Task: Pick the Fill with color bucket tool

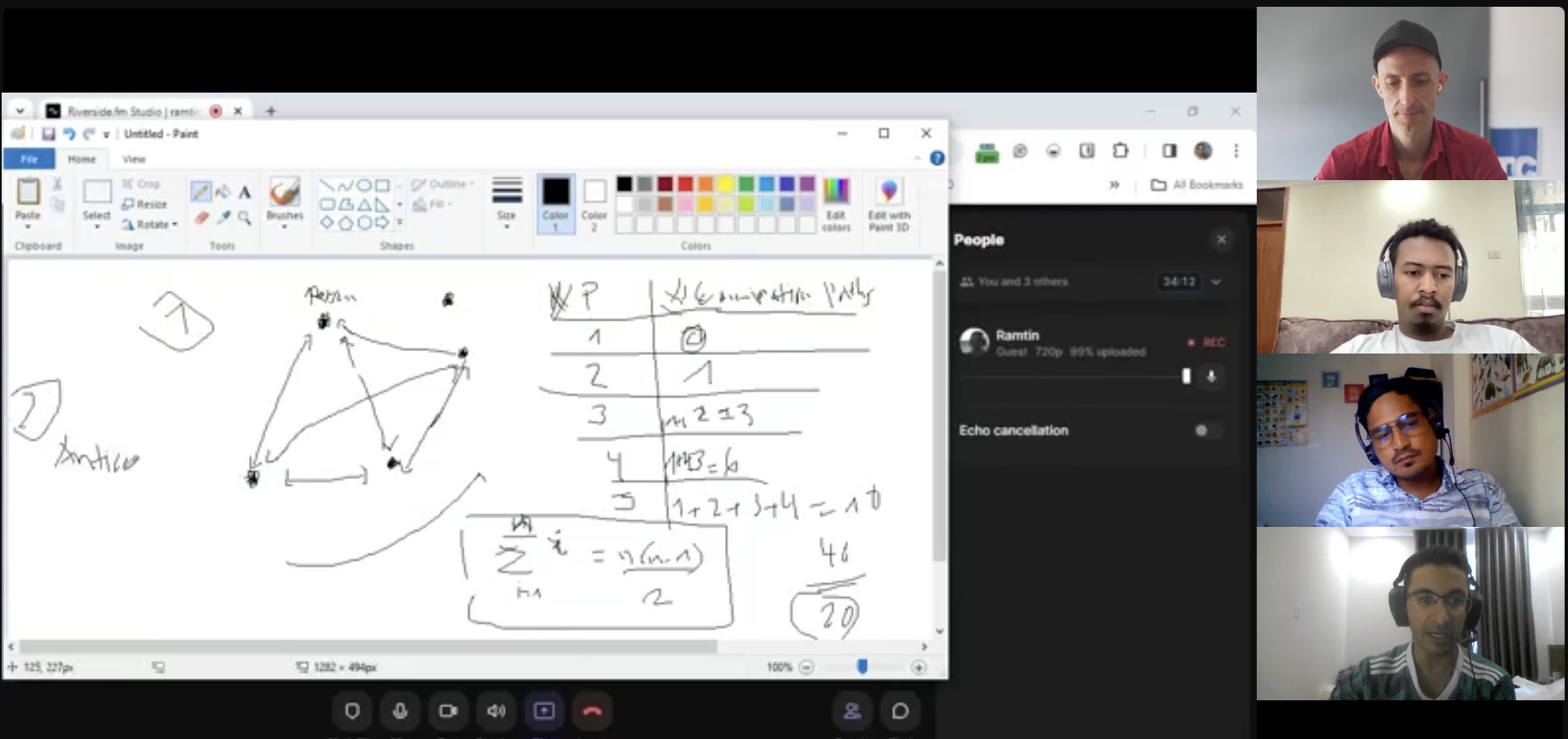Action: tap(223, 192)
